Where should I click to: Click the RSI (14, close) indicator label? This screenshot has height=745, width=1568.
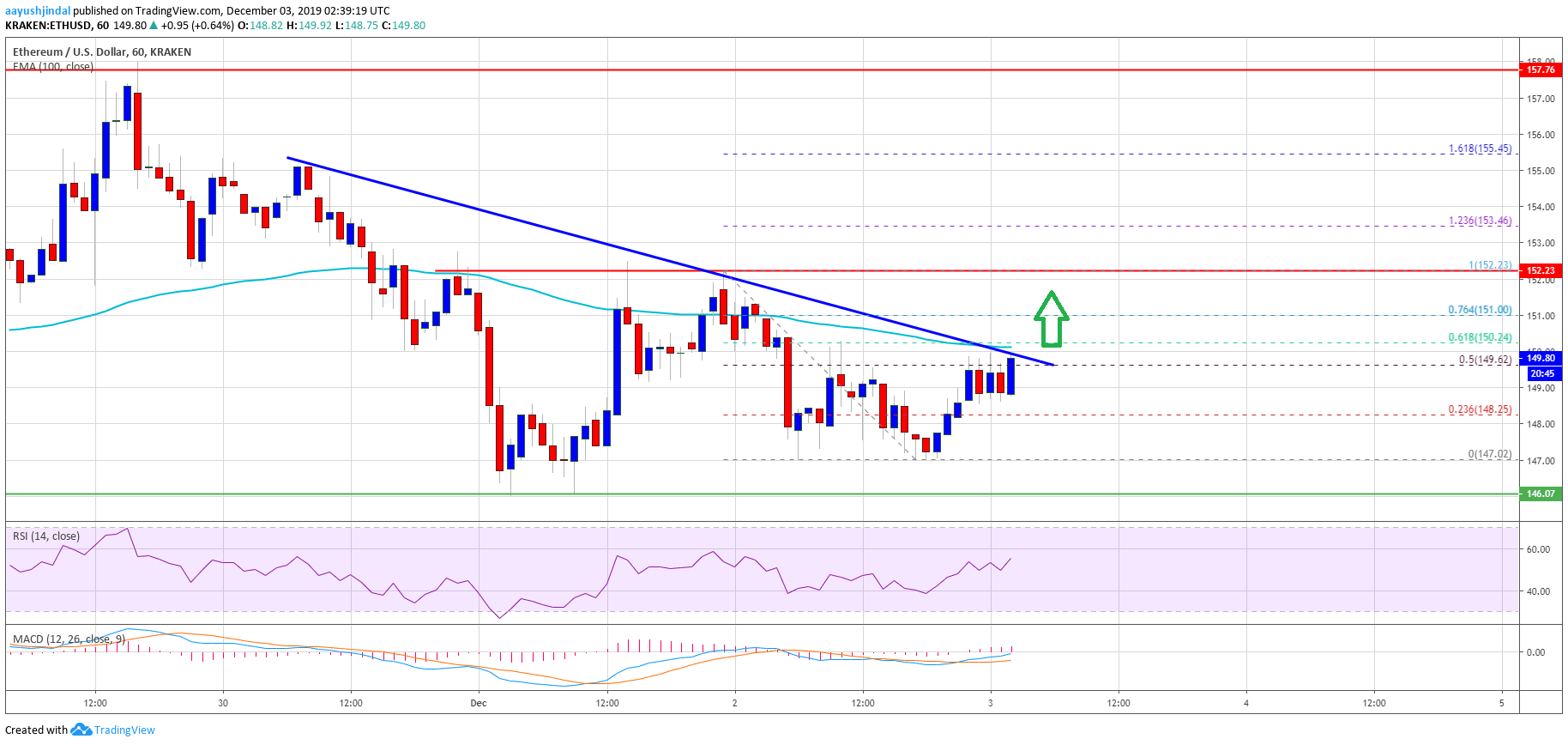pos(46,536)
